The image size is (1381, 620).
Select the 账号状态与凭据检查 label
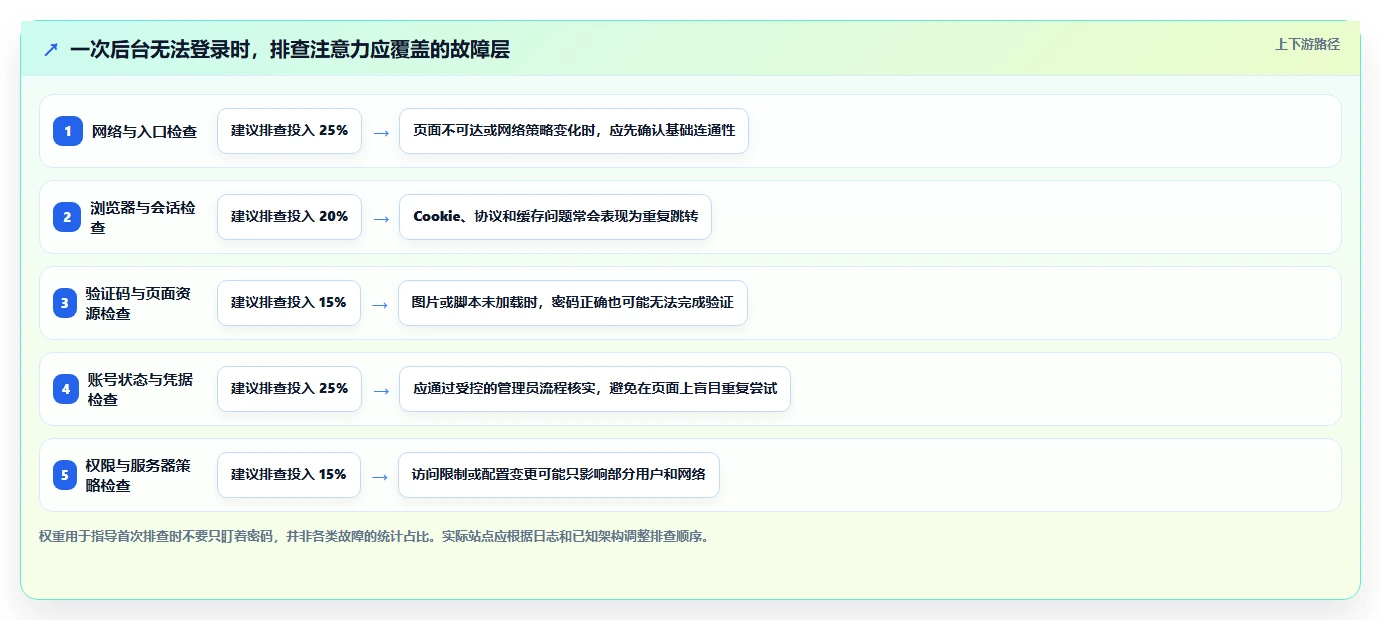[141, 389]
